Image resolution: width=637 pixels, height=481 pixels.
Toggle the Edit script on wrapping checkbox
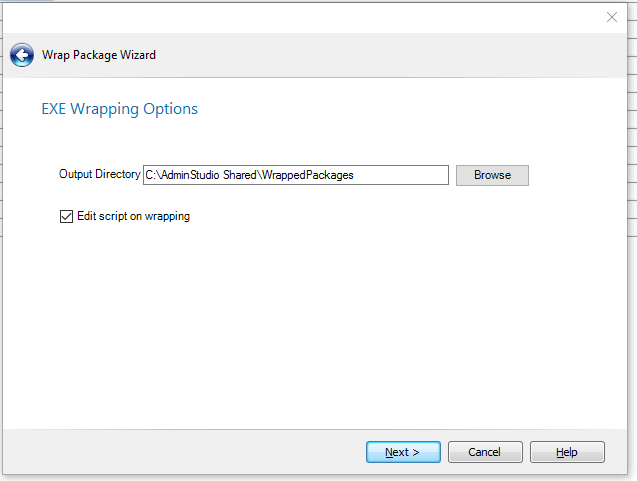click(x=67, y=216)
